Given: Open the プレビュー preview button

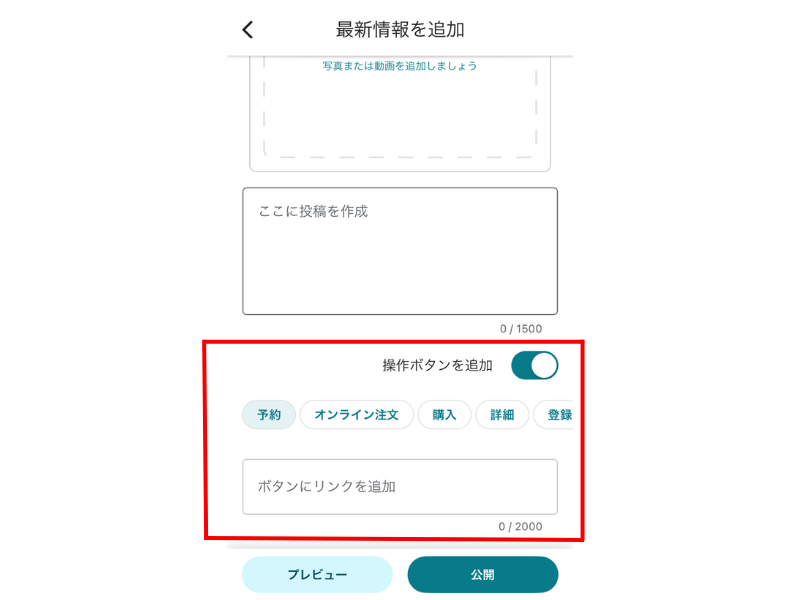Looking at the screenshot, I should (317, 574).
